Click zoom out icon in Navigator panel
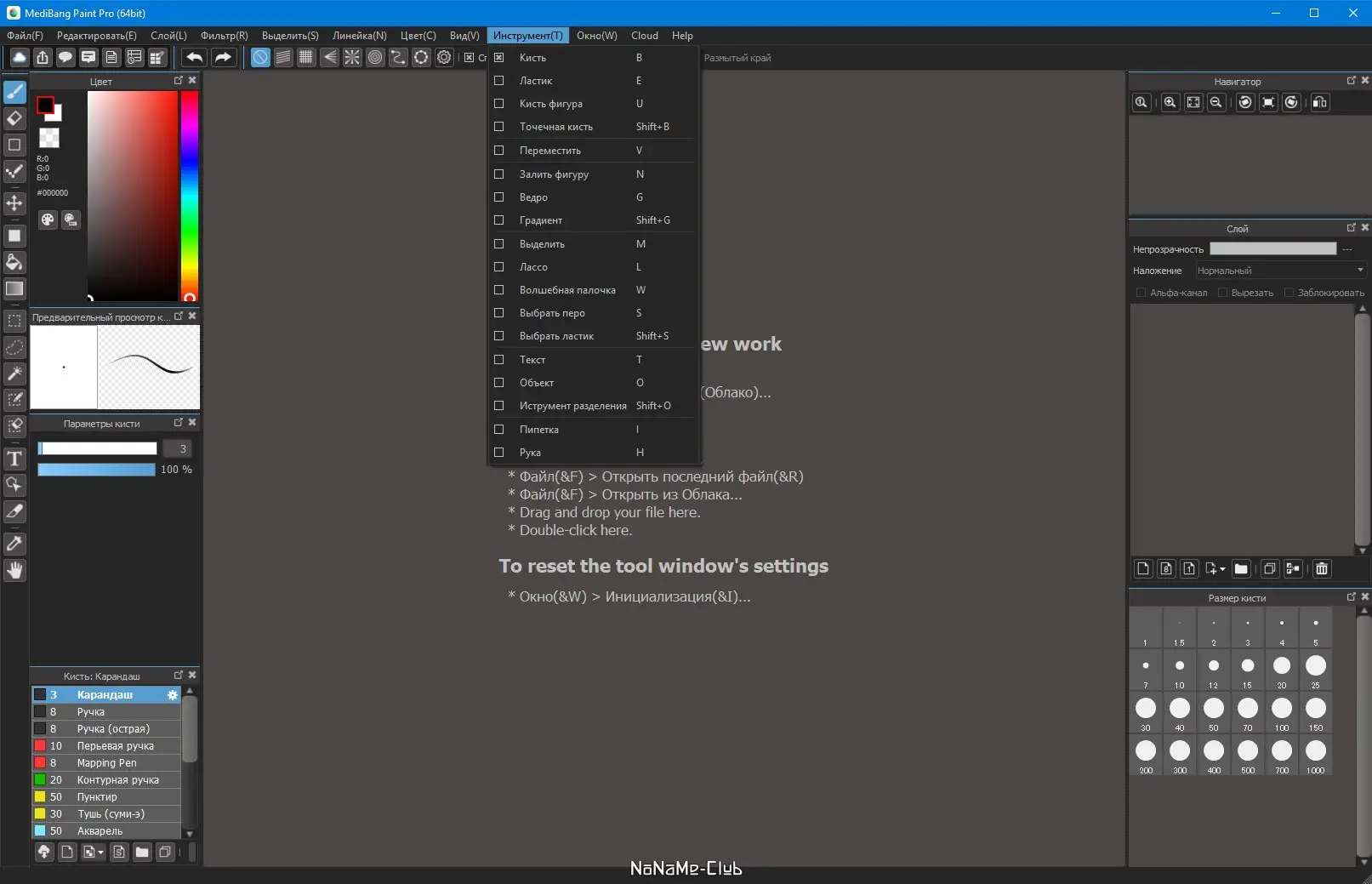 click(x=1216, y=102)
